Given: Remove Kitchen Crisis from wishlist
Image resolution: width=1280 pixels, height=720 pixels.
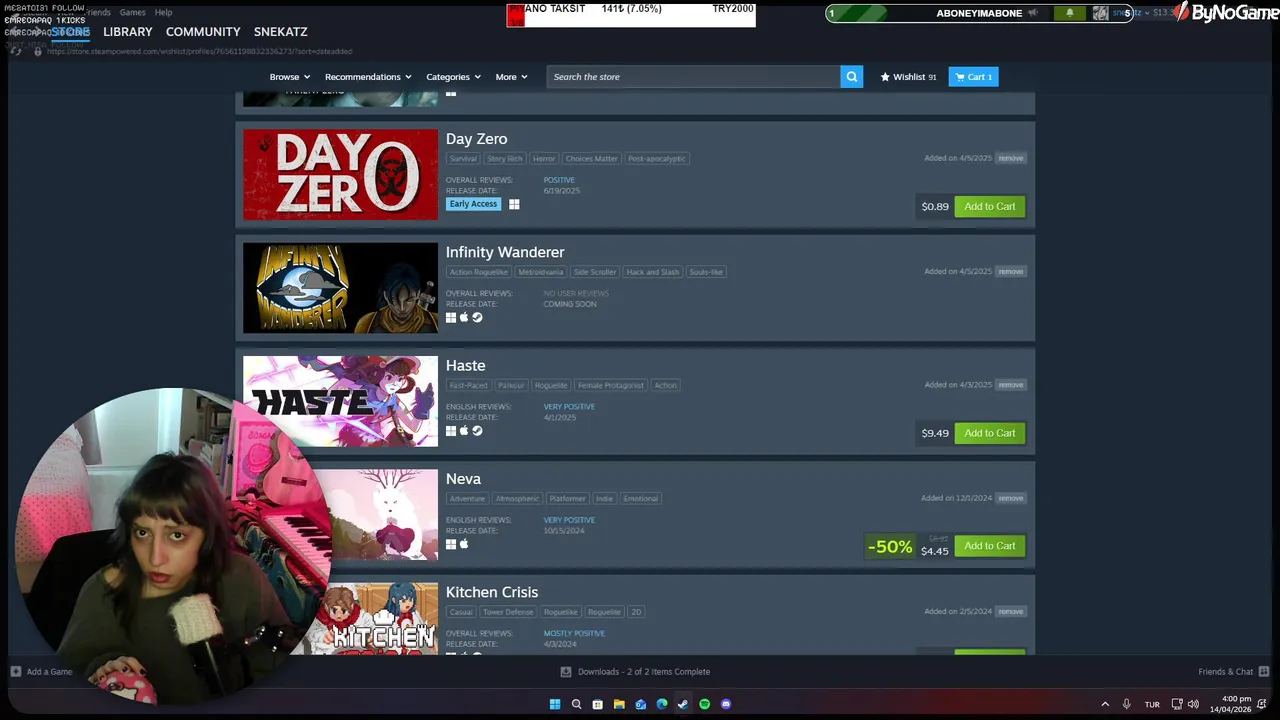Looking at the screenshot, I should tap(1011, 611).
